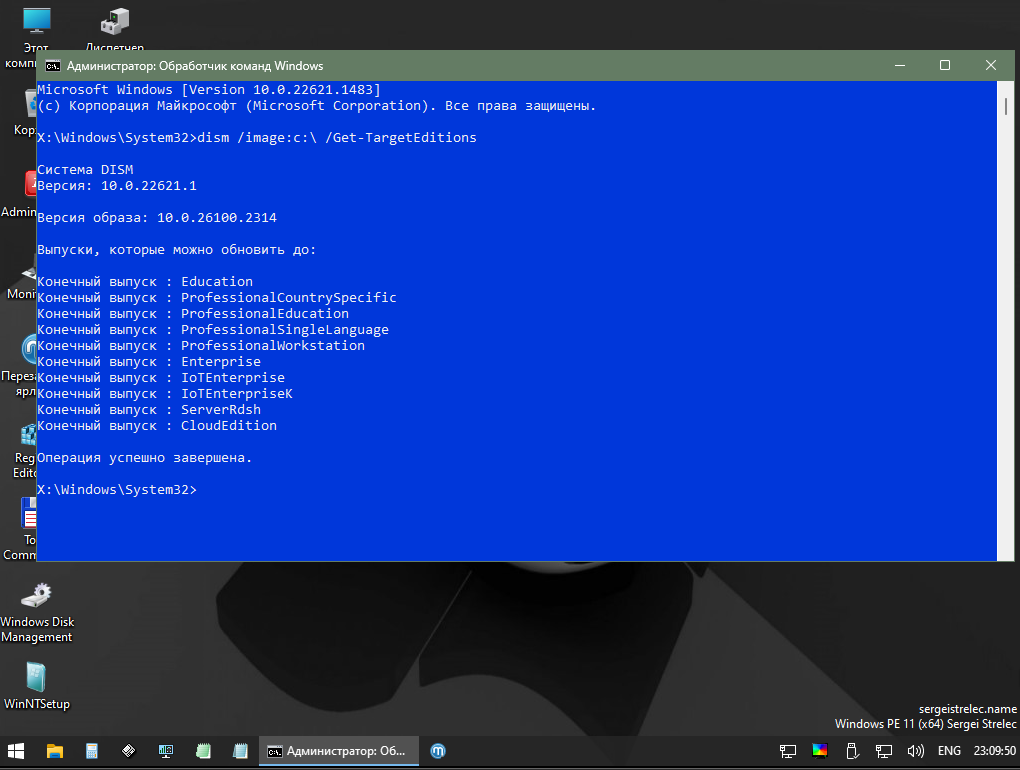This screenshot has height=770, width=1020.
Task: Open the Maxthon browser taskbar icon
Action: point(437,750)
